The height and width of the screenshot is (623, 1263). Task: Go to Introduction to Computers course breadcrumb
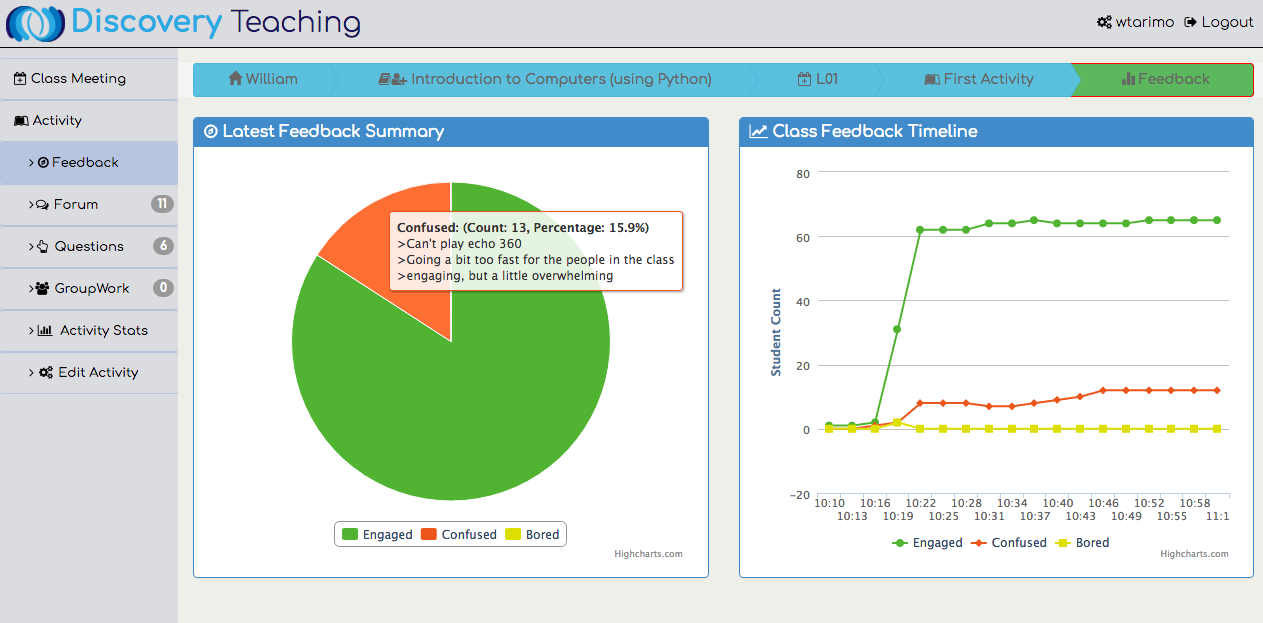click(x=545, y=79)
